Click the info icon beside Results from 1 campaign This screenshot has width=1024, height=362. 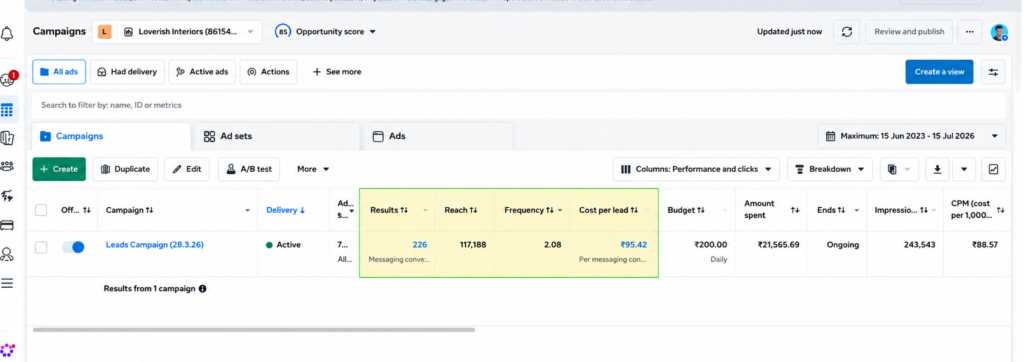pyautogui.click(x=202, y=288)
